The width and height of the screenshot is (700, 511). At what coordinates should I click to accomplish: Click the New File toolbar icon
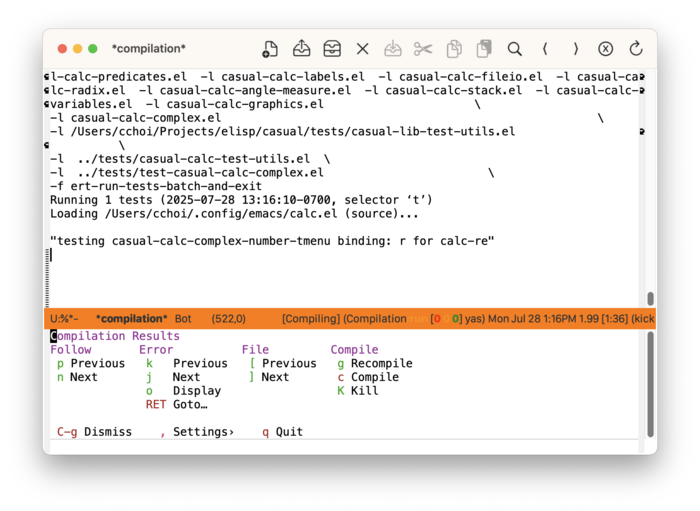pos(270,49)
